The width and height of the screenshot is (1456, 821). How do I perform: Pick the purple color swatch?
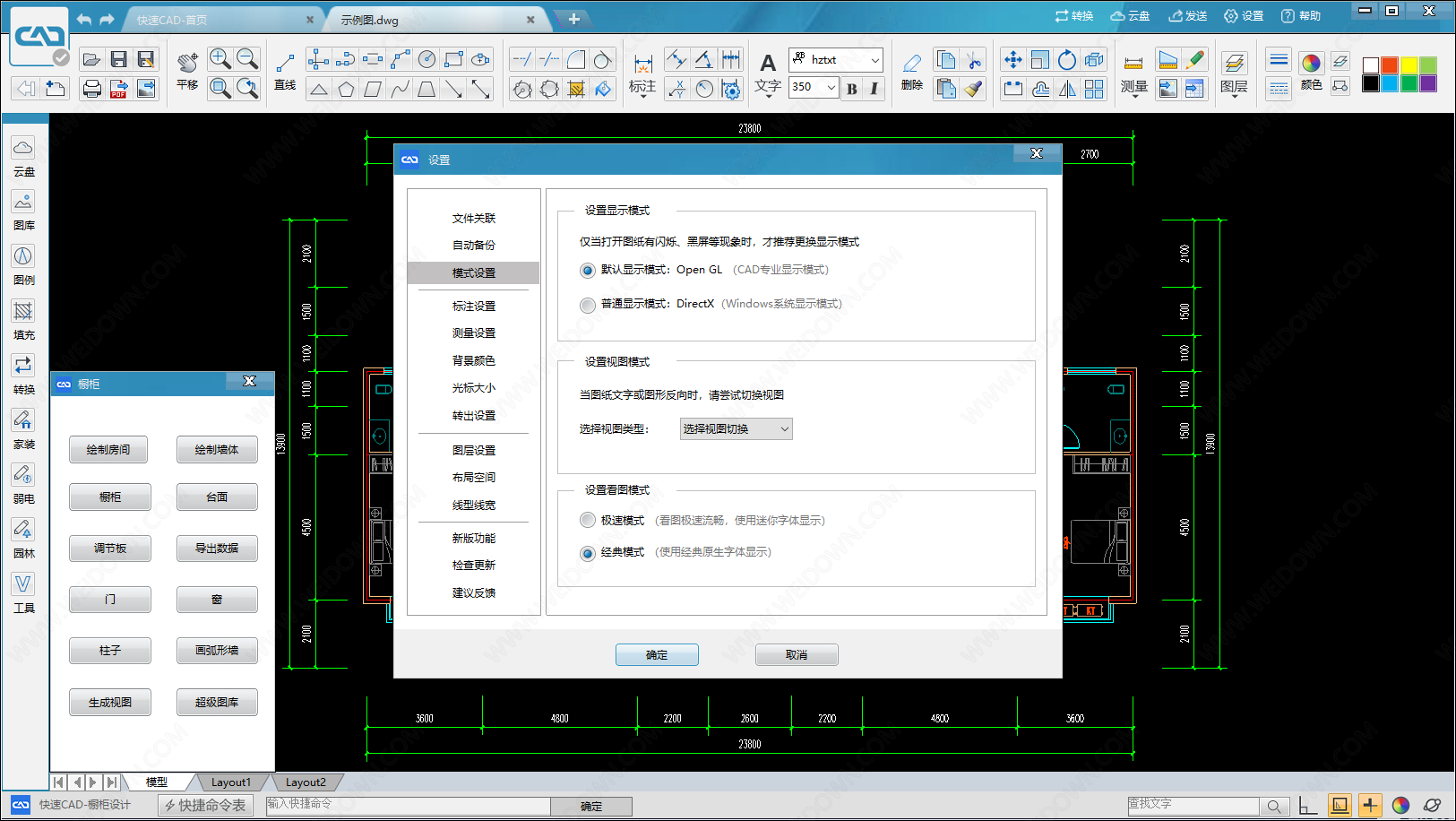1428,83
